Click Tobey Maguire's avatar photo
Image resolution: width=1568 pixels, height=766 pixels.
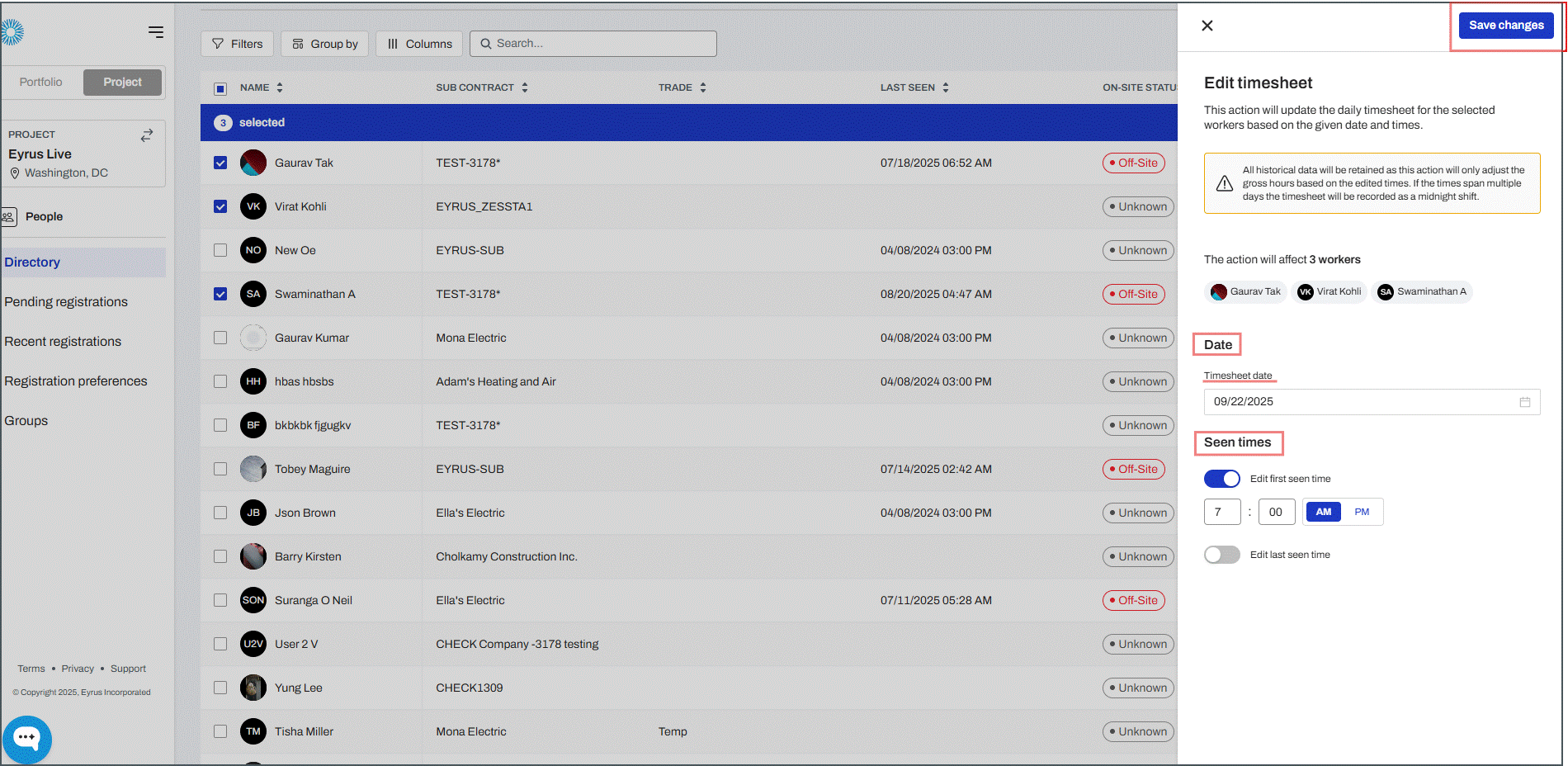point(253,469)
